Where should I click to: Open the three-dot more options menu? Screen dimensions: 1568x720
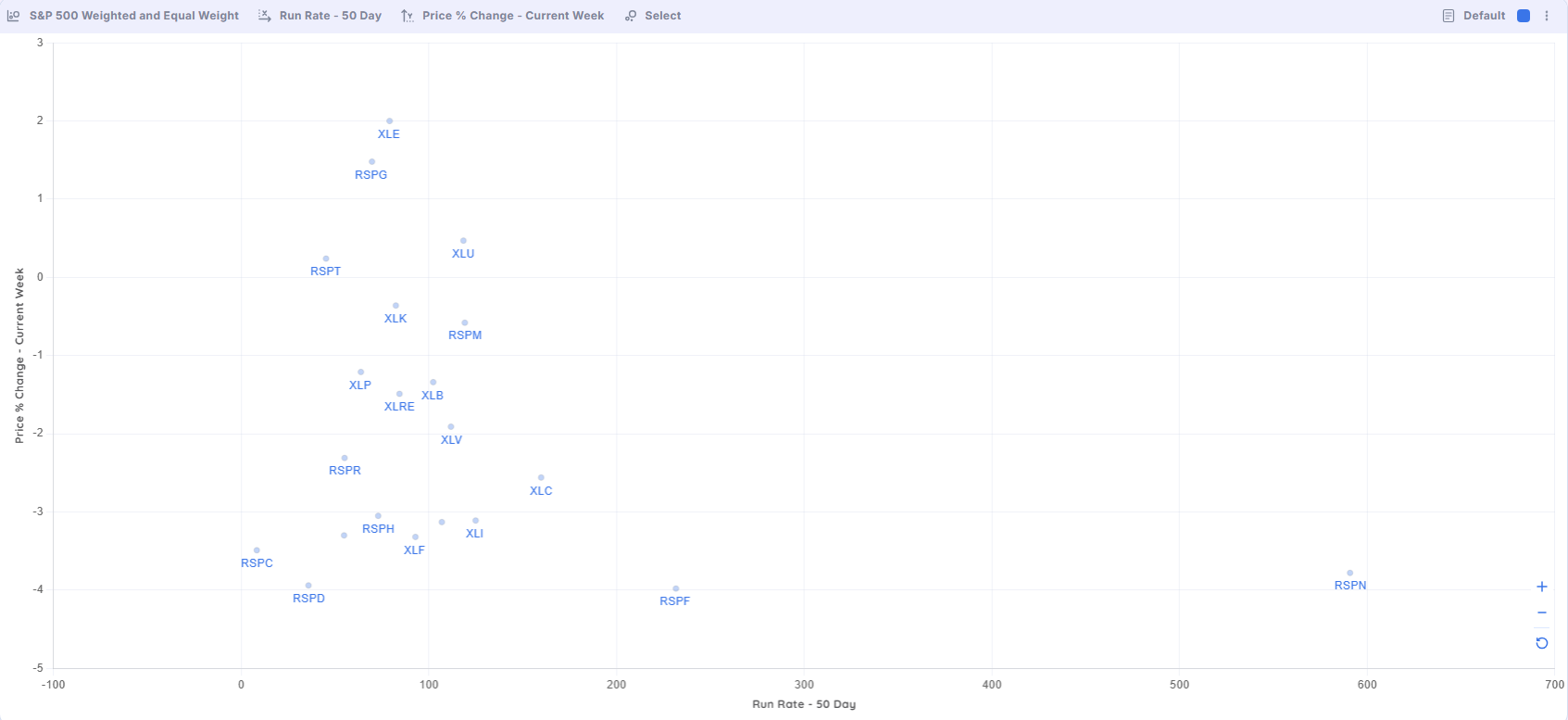1547,16
